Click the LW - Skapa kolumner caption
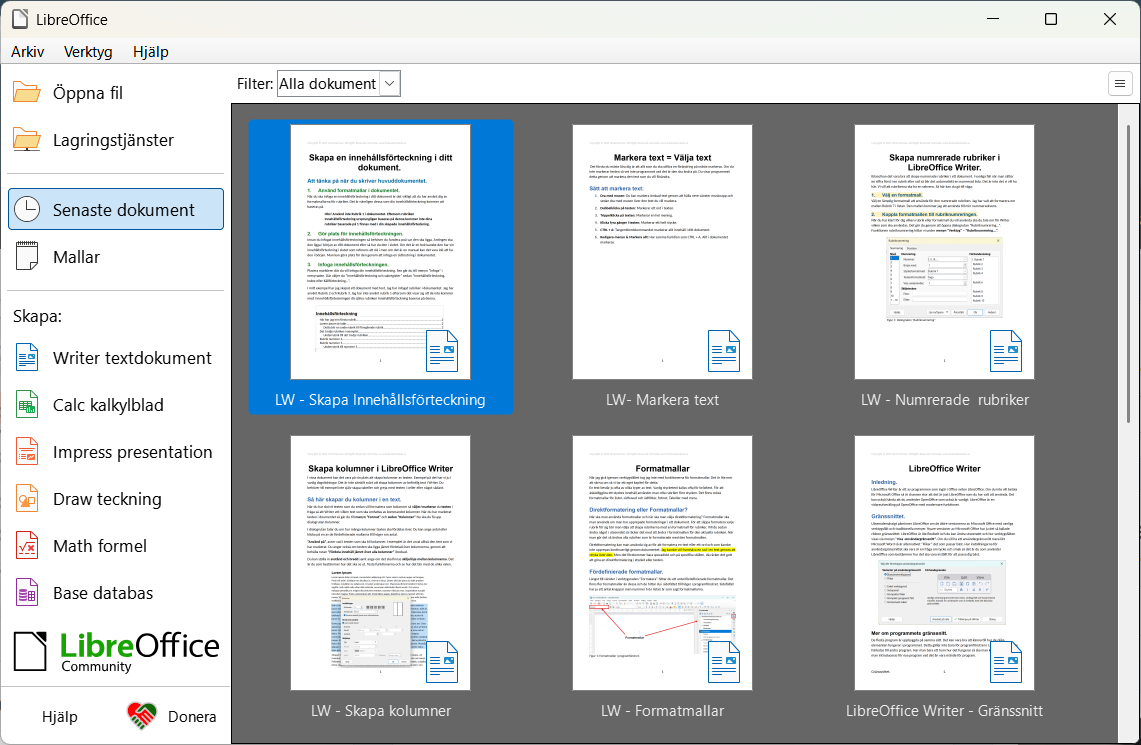This screenshot has width=1141, height=745. (x=381, y=711)
